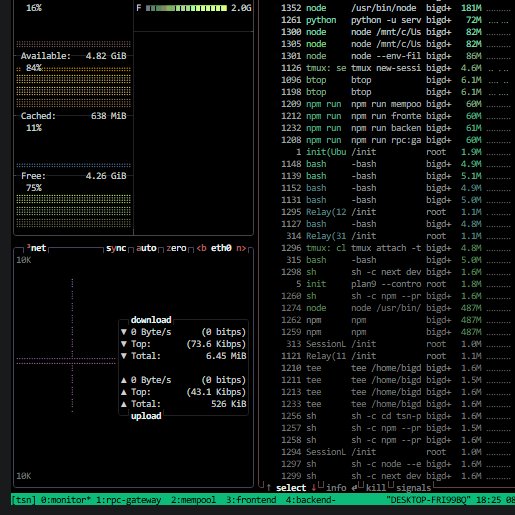
Task: Switch to tmux window 1:rpc-gateway
Action: (x=128, y=500)
